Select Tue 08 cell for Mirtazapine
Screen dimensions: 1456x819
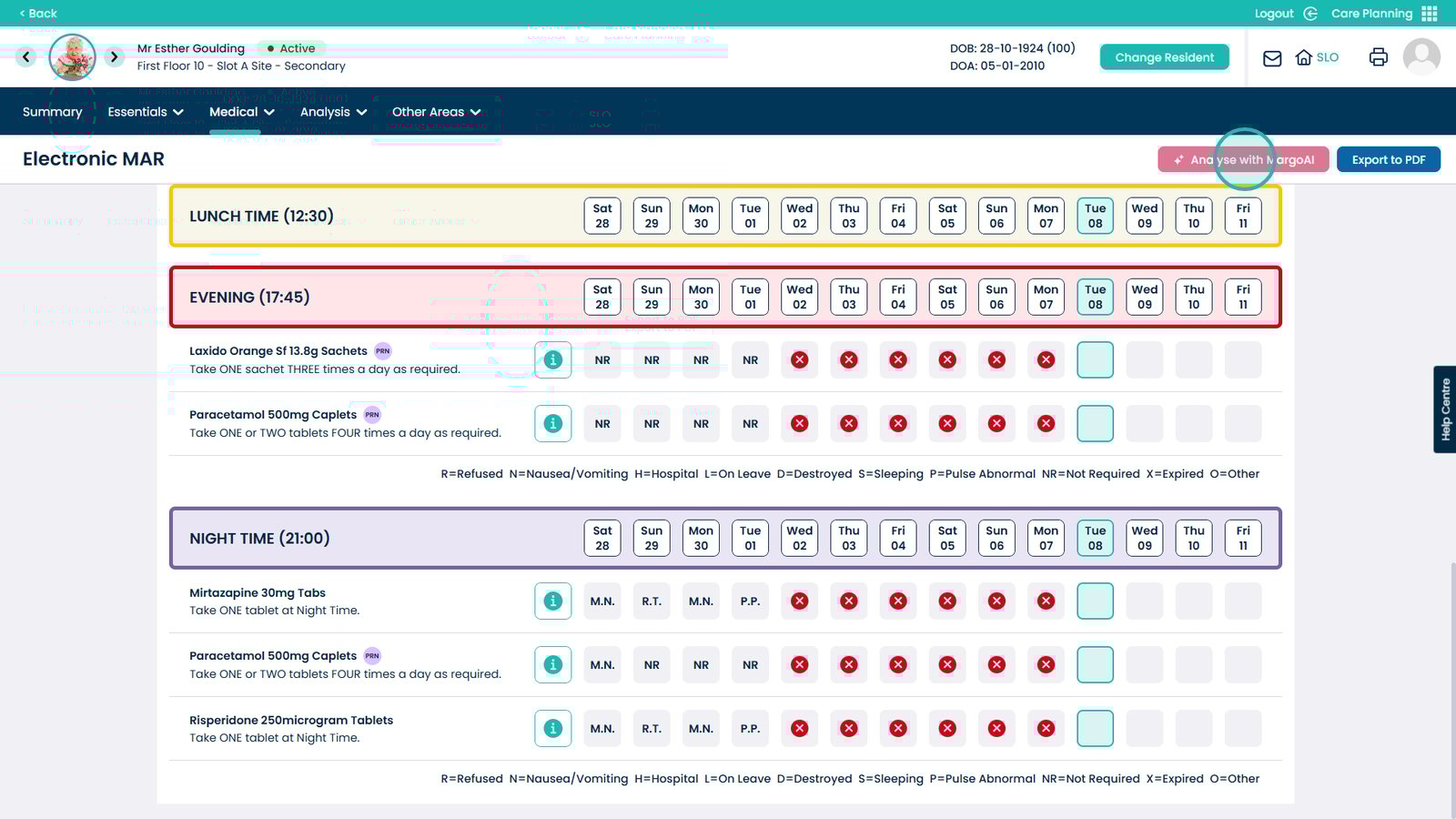click(1095, 602)
